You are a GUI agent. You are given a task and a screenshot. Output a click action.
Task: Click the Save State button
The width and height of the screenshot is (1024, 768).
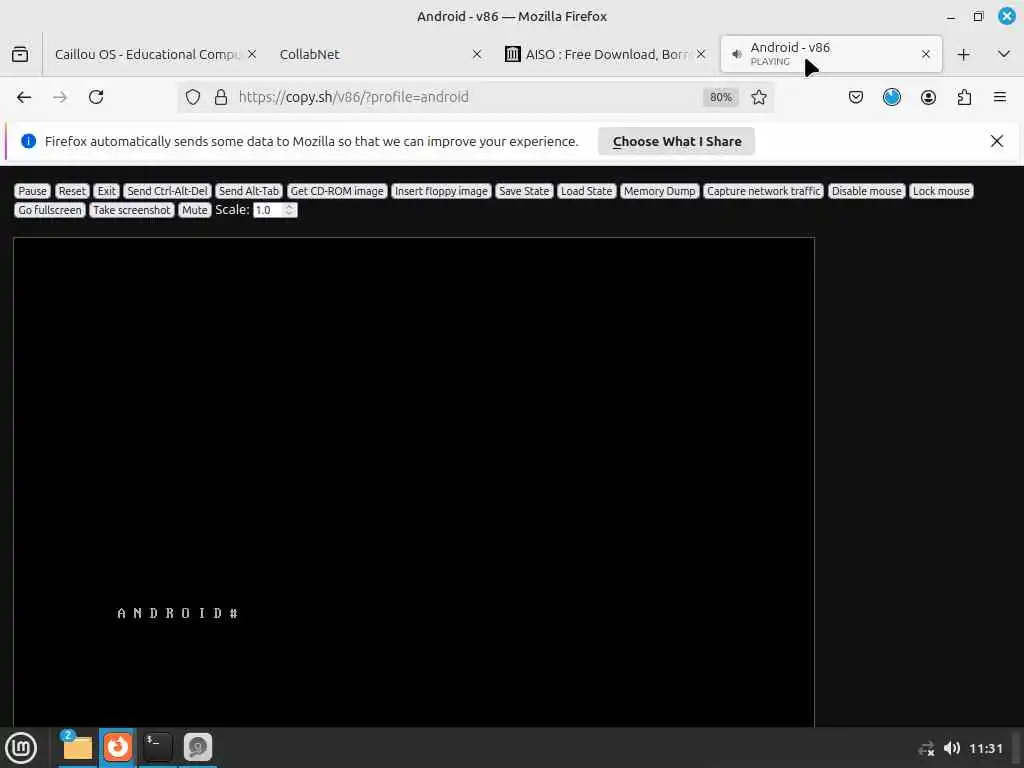point(524,191)
